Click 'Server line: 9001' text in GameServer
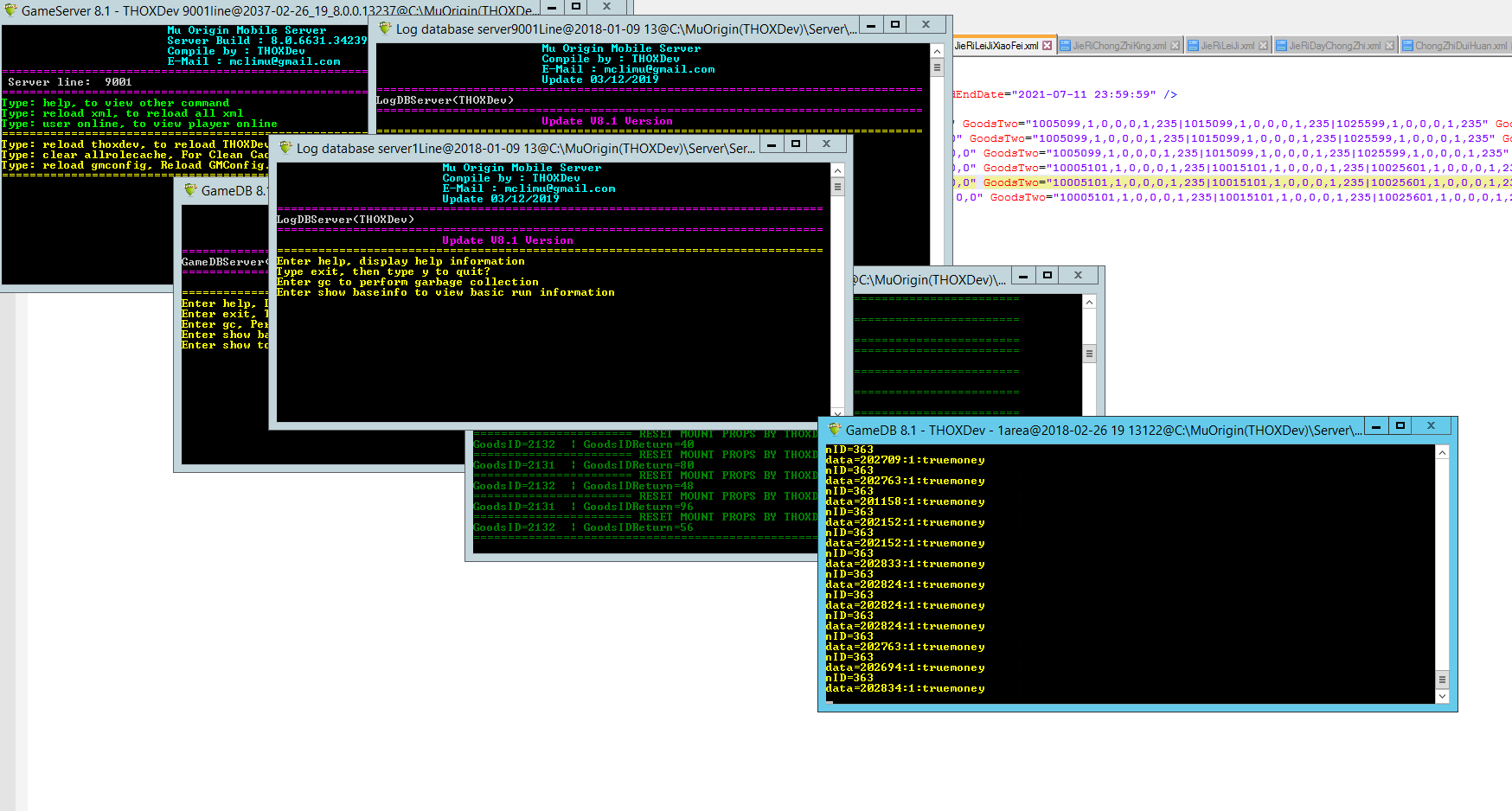Viewport: 1512px width, 811px height. [x=70, y=82]
